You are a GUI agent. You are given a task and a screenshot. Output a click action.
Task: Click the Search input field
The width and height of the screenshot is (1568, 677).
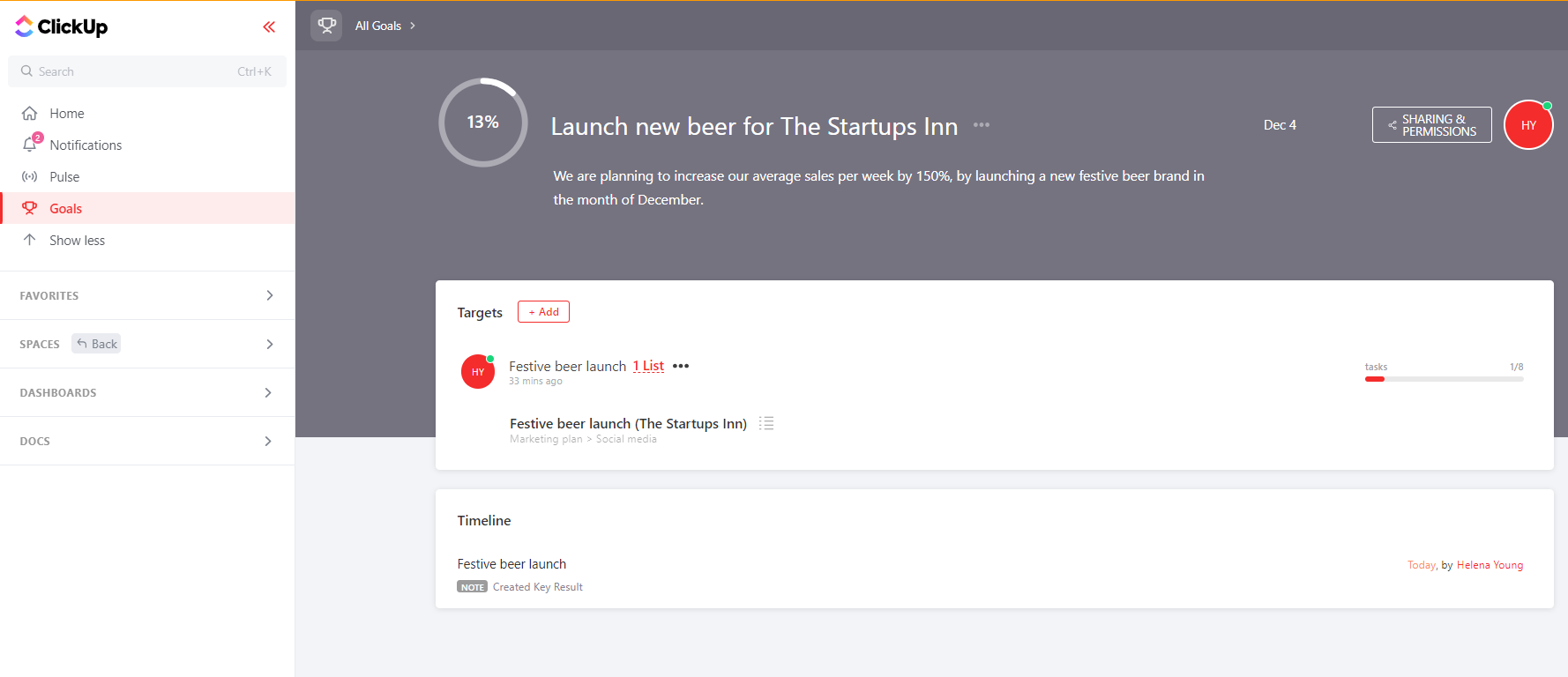(132, 71)
